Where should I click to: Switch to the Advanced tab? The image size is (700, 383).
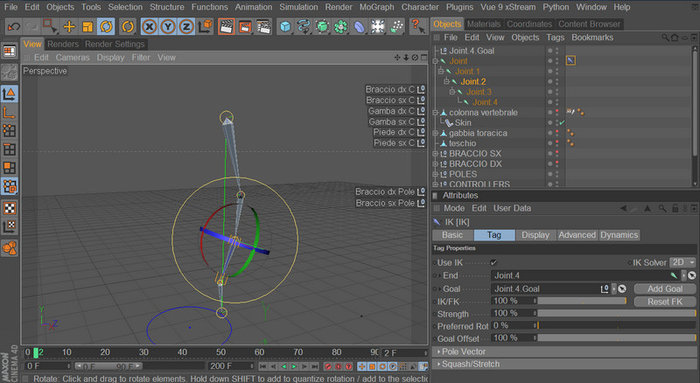pyautogui.click(x=577, y=235)
